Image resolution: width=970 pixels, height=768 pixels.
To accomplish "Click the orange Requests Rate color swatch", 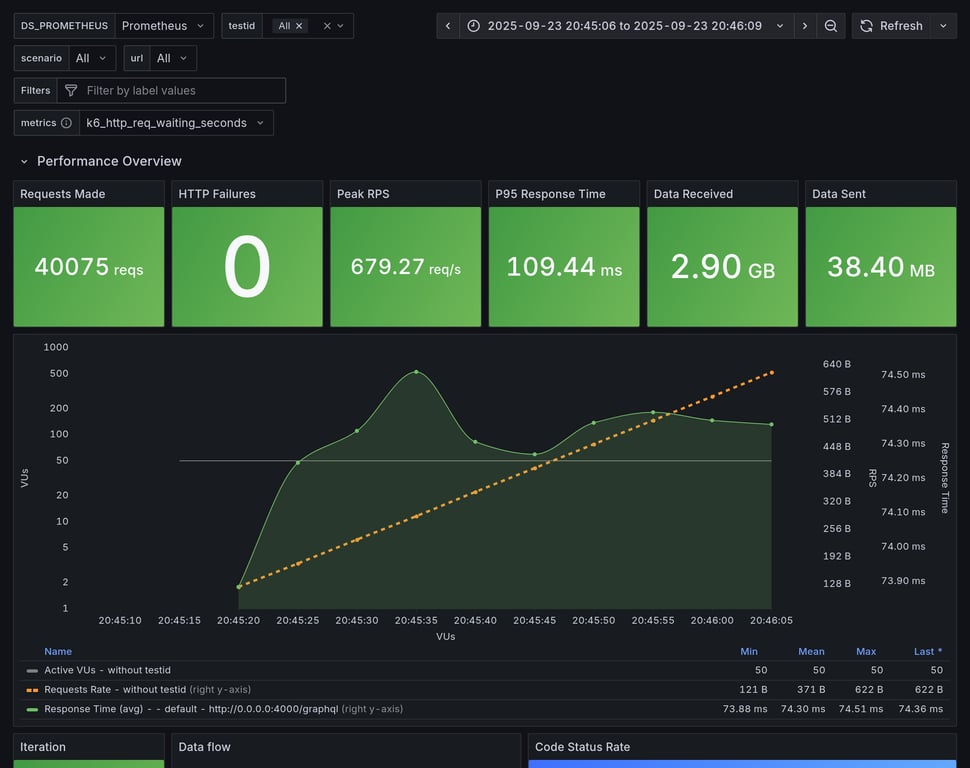I will tap(32, 689).
